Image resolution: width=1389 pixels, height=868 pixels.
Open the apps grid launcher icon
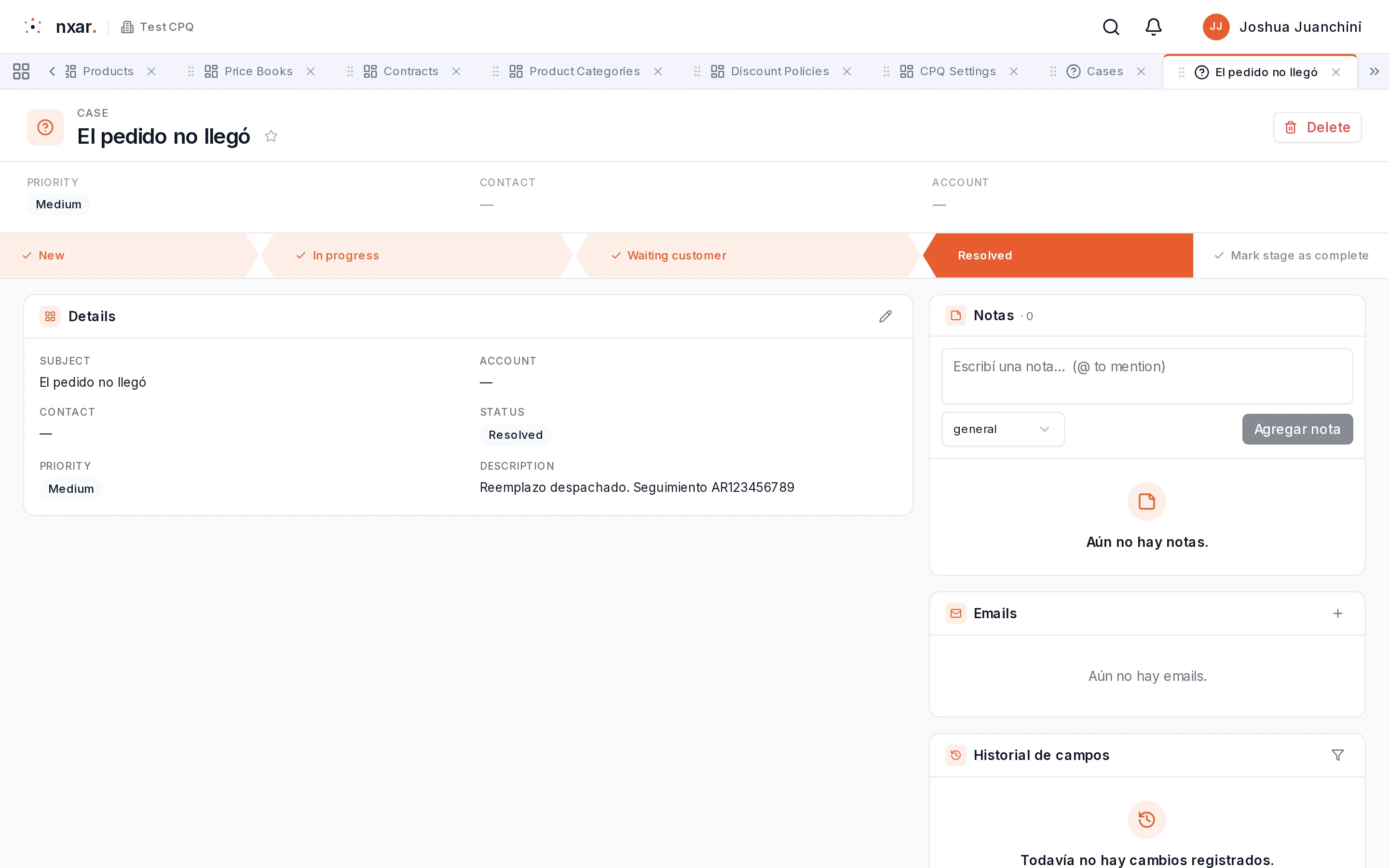(21, 71)
